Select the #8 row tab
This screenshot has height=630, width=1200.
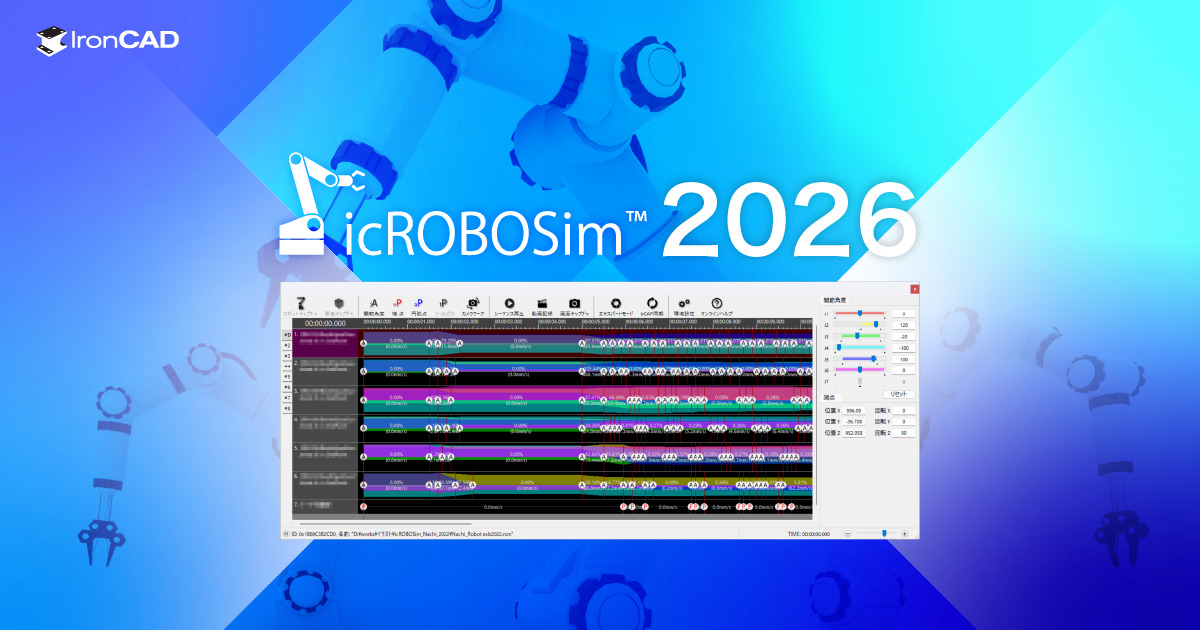click(x=287, y=408)
